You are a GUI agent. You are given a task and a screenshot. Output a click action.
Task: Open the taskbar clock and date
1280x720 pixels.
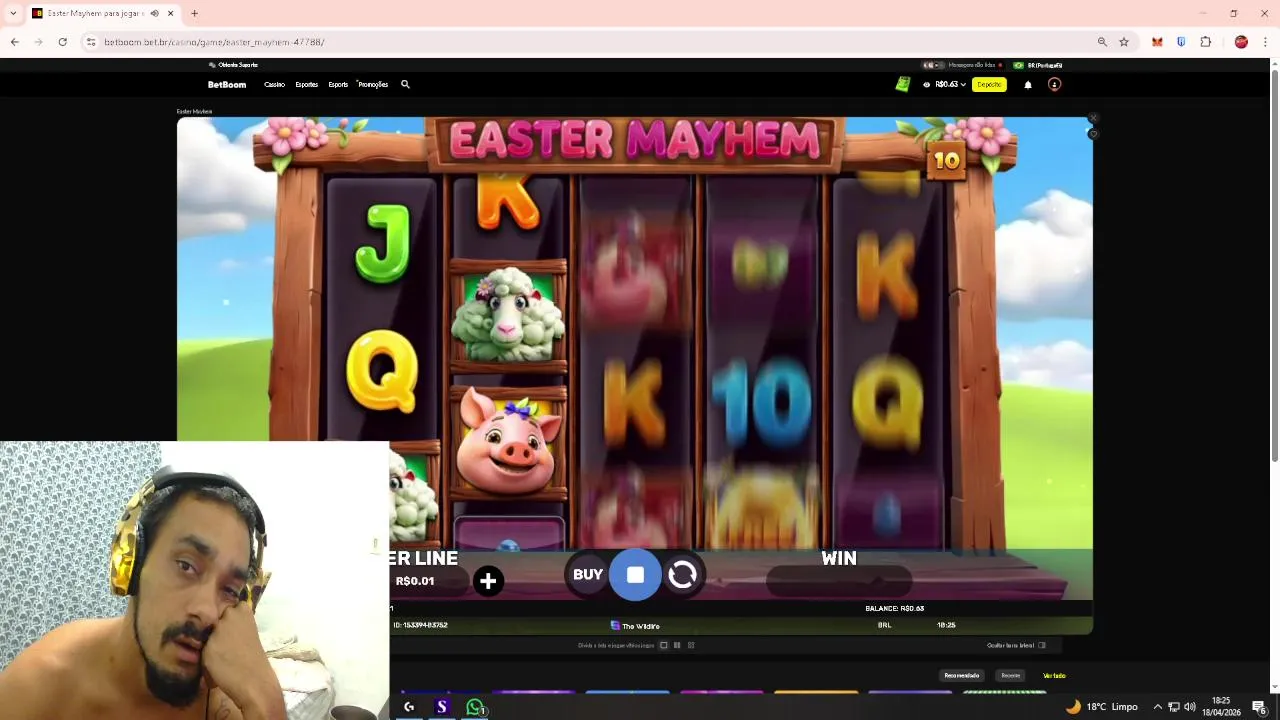coord(1221,706)
